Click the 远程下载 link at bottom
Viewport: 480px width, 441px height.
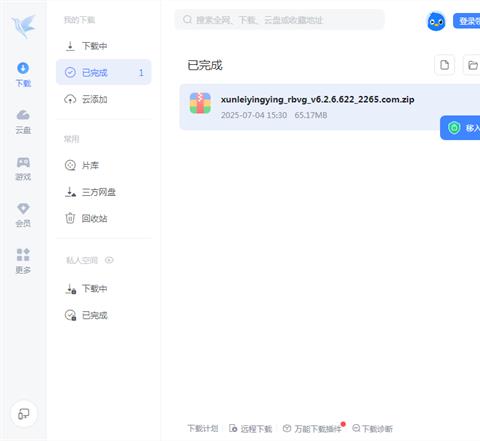click(251, 429)
